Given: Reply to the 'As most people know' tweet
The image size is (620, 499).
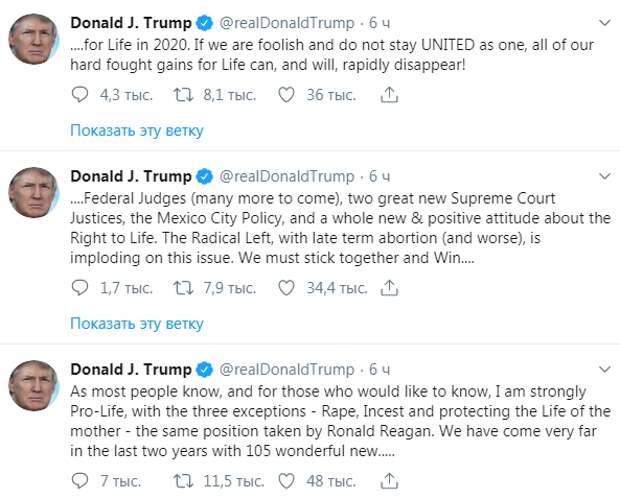Looking at the screenshot, I should (x=80, y=481).
